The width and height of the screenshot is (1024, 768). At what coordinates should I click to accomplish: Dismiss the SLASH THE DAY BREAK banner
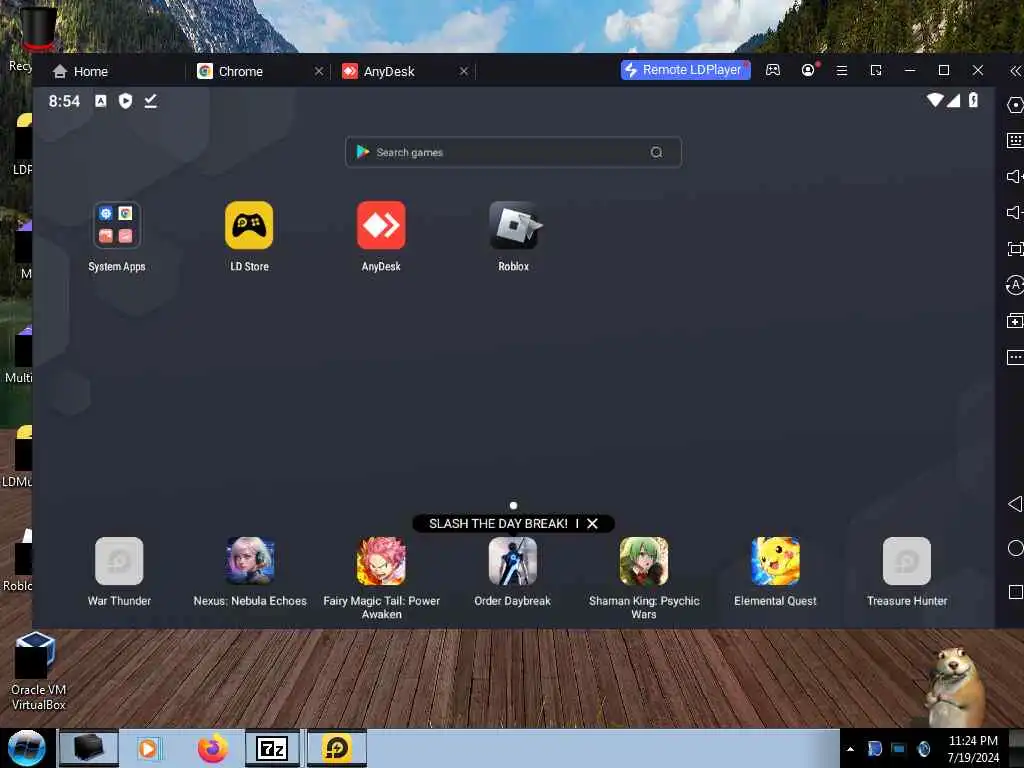[592, 524]
